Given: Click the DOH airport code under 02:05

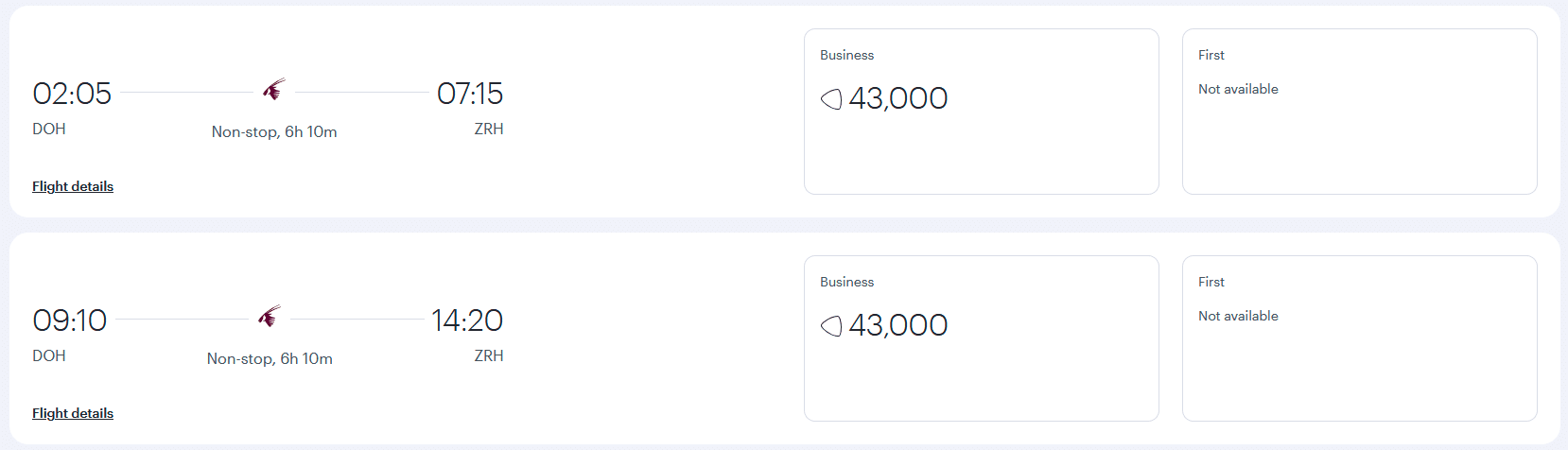Looking at the screenshot, I should click(x=49, y=129).
